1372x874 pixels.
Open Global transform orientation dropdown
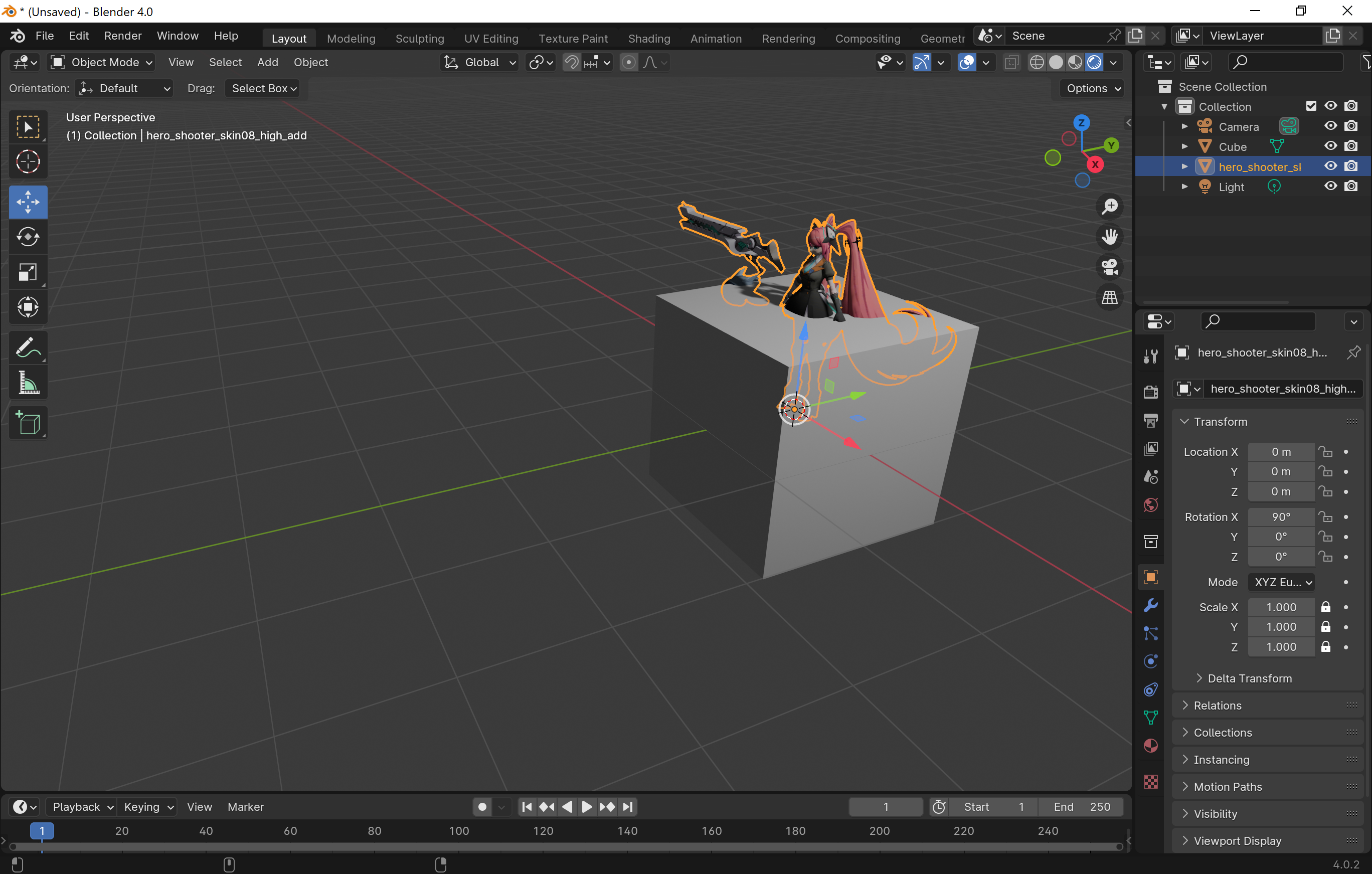click(480, 62)
